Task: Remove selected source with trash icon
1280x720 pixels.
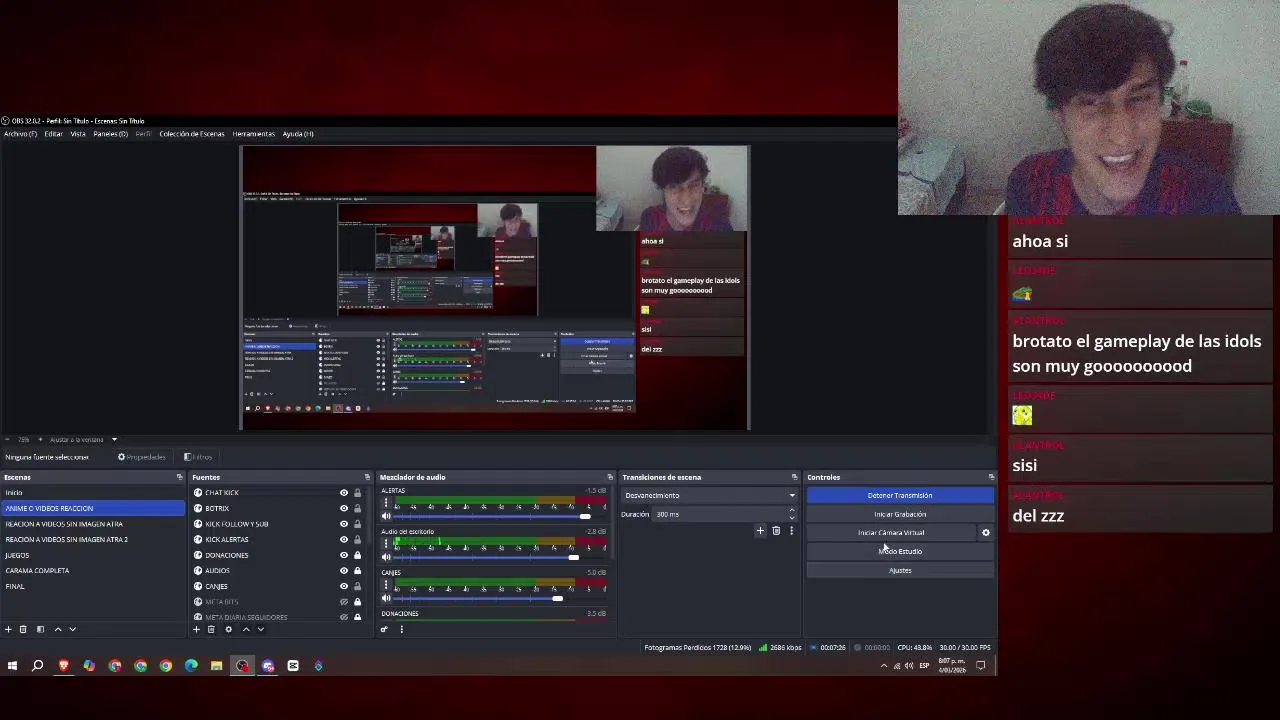Action: tap(211, 629)
